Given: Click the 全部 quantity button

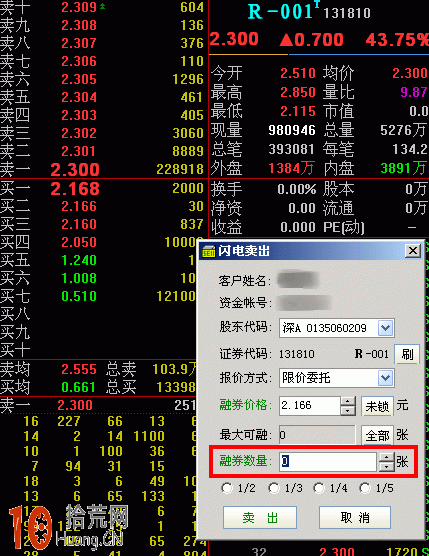Looking at the screenshot, I should point(377,435).
